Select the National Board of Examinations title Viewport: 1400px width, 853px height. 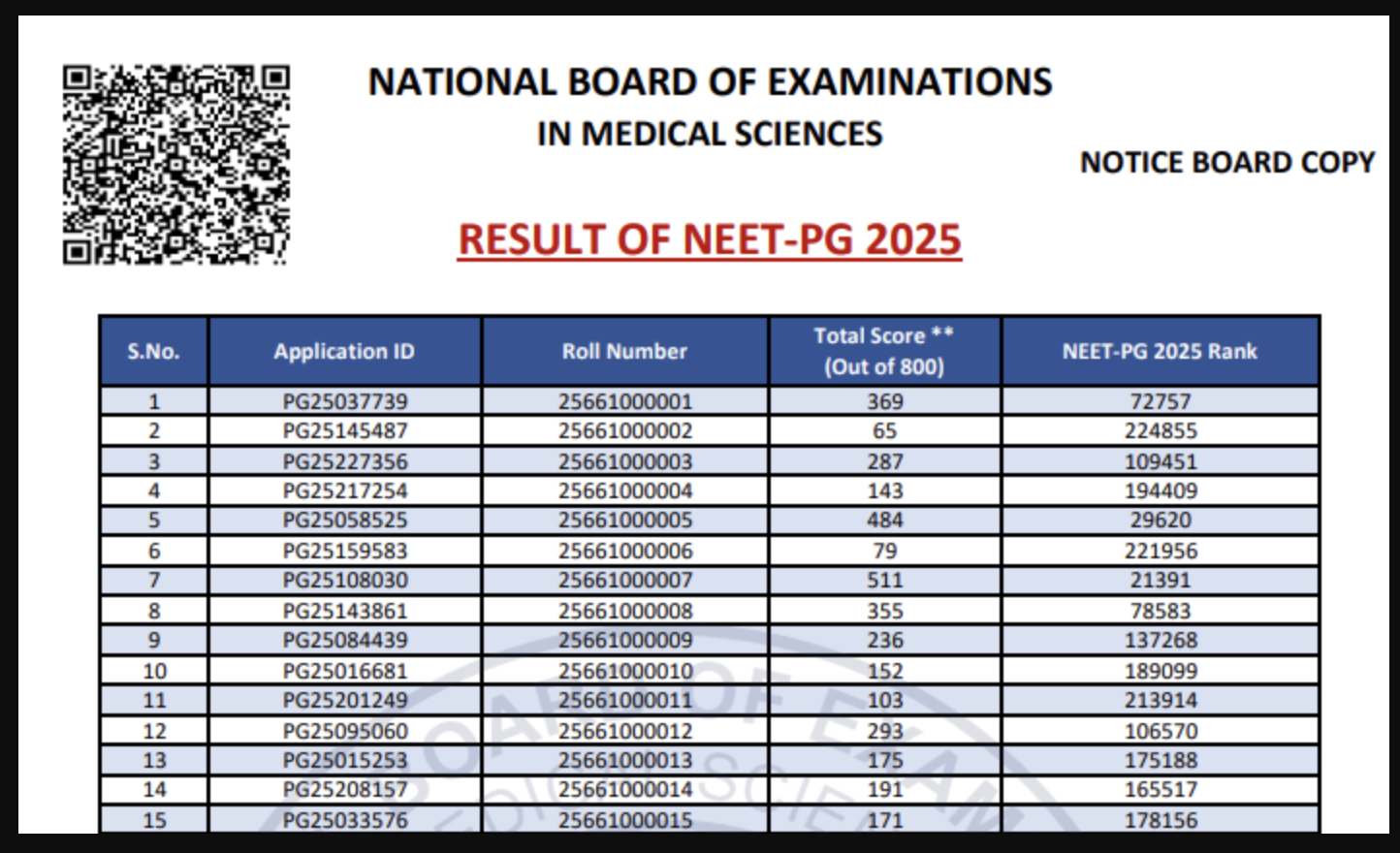(x=710, y=82)
